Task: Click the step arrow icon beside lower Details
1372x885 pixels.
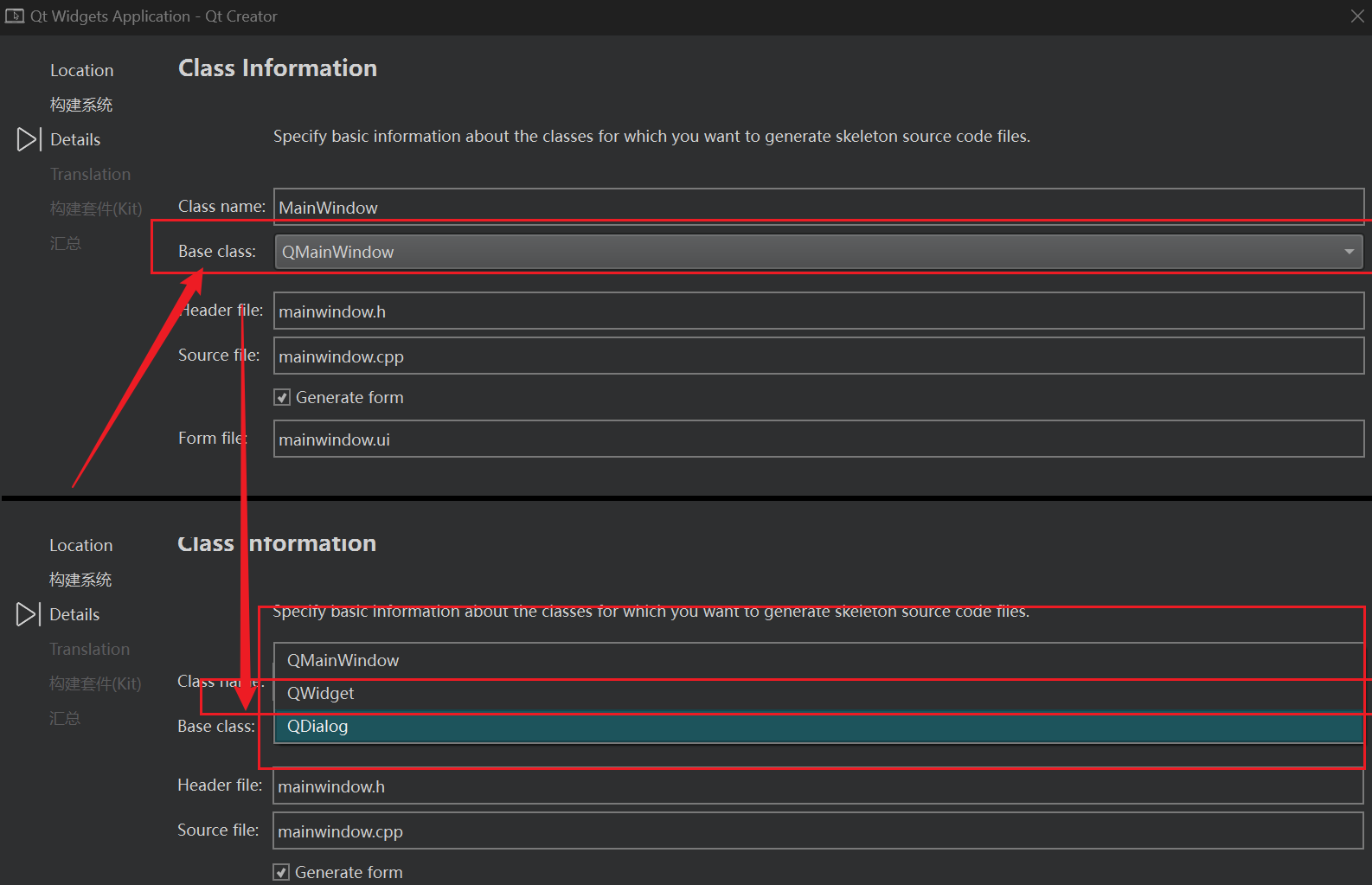Action: click(x=26, y=614)
